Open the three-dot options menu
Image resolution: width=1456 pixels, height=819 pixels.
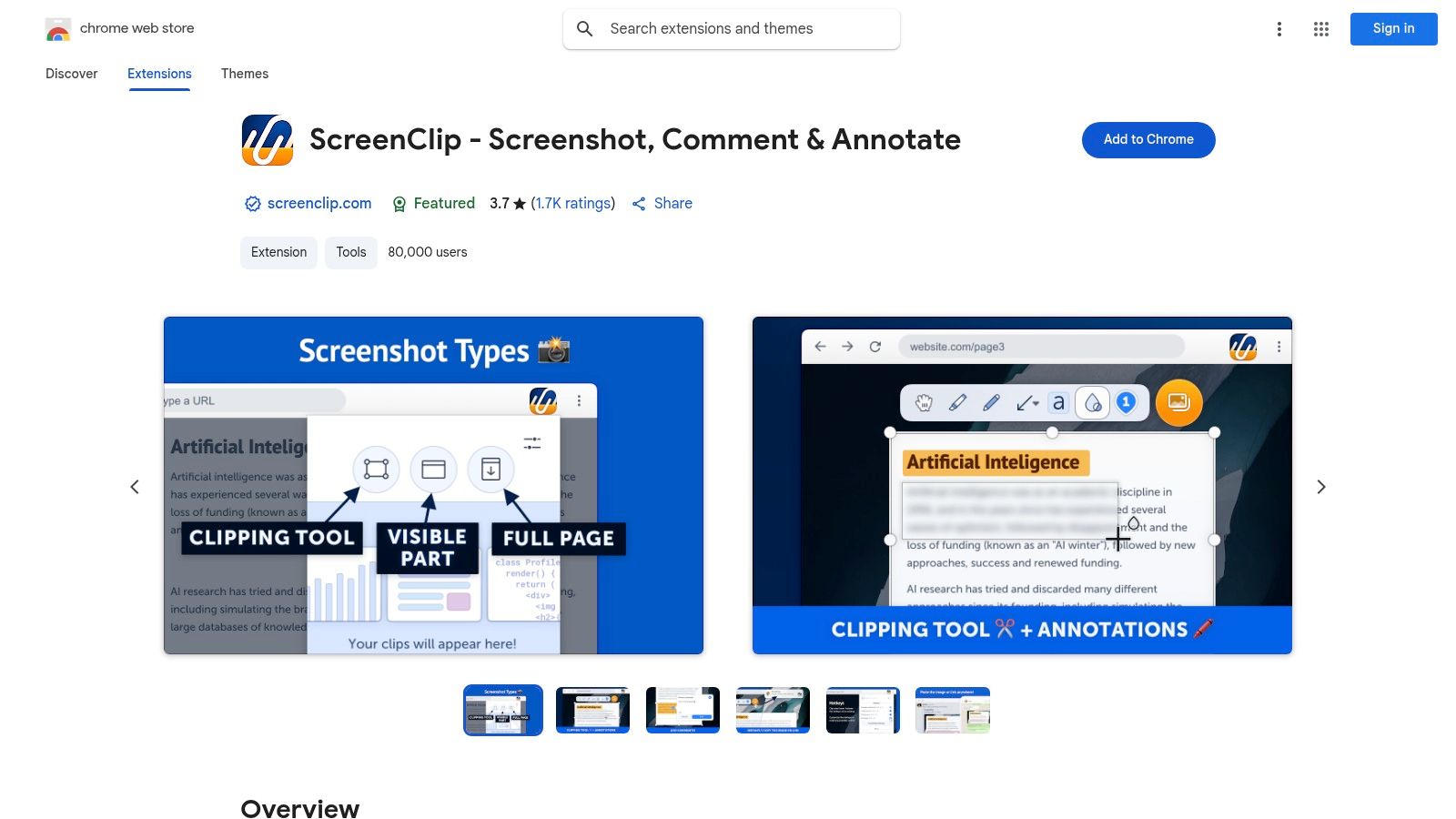tap(1279, 28)
